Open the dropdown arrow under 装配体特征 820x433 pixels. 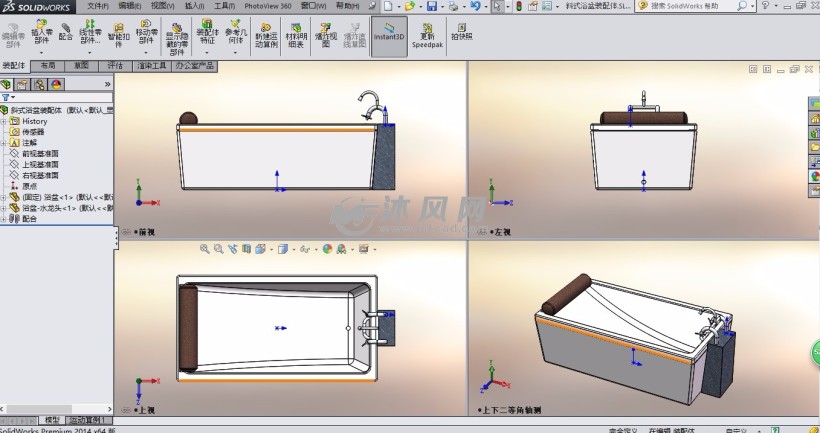point(207,52)
